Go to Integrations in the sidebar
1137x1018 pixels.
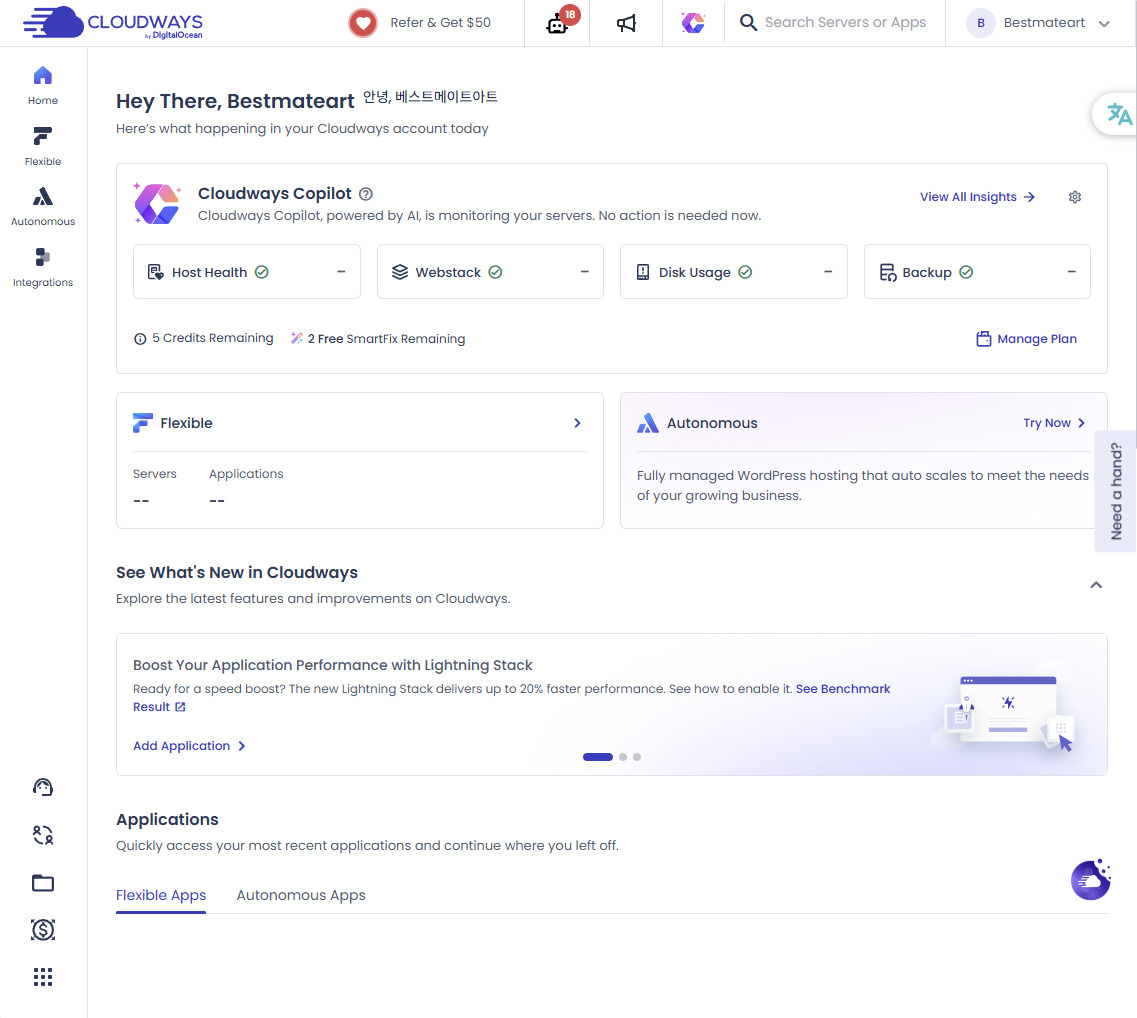point(43,267)
